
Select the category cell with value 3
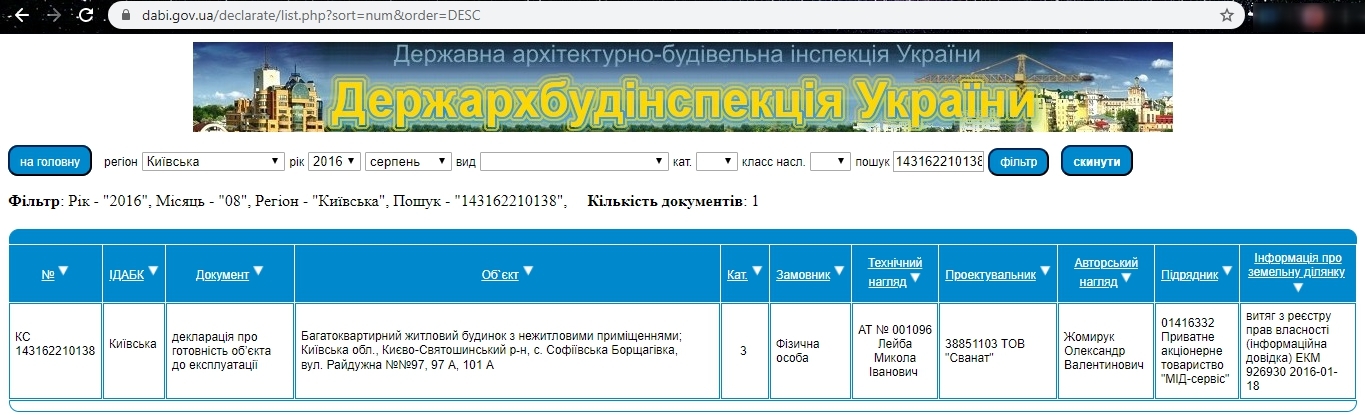click(x=743, y=351)
